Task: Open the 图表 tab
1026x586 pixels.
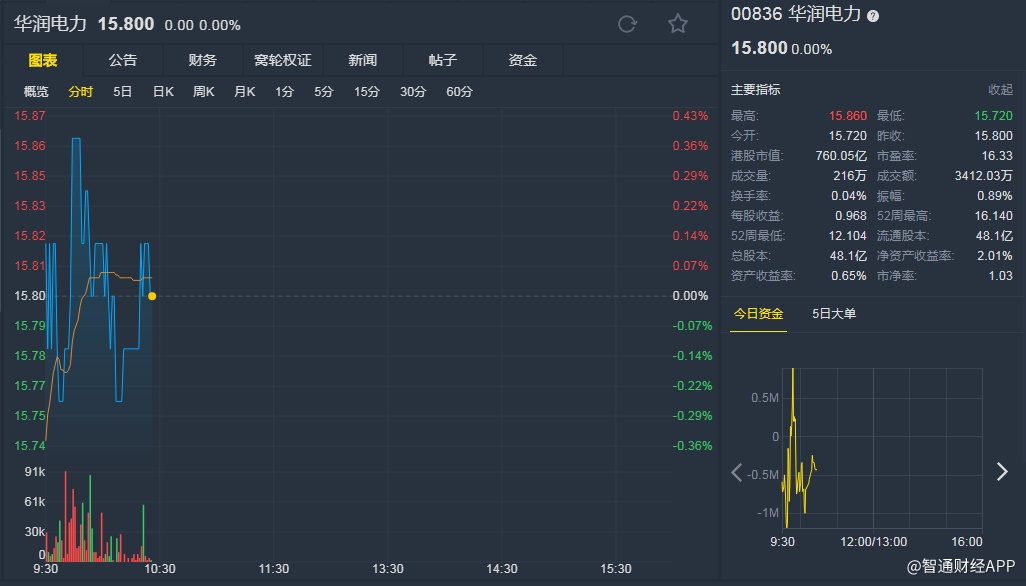Action: (43, 60)
